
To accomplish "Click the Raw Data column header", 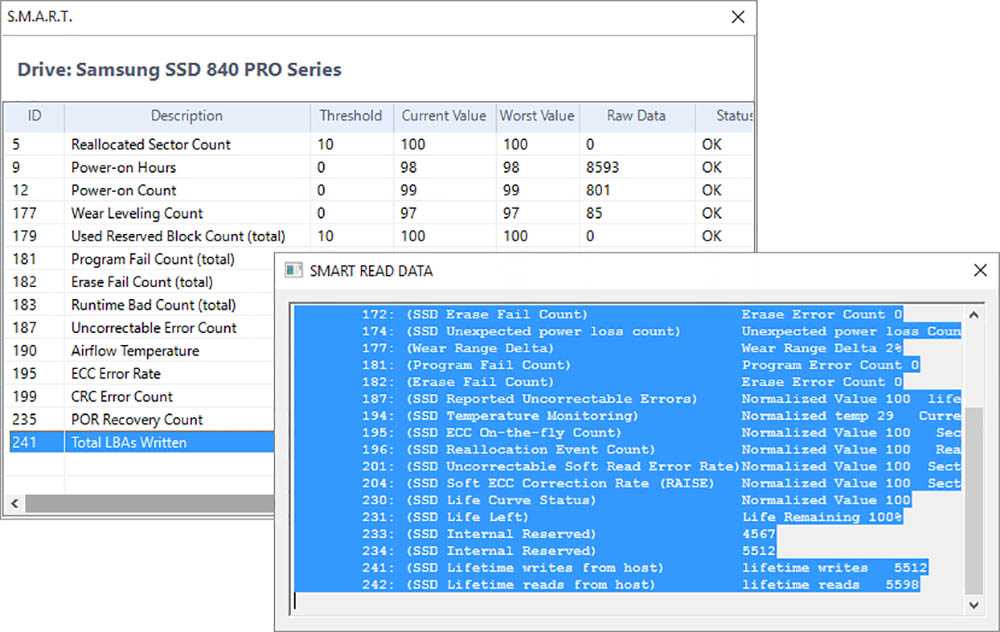I will pyautogui.click(x=636, y=116).
